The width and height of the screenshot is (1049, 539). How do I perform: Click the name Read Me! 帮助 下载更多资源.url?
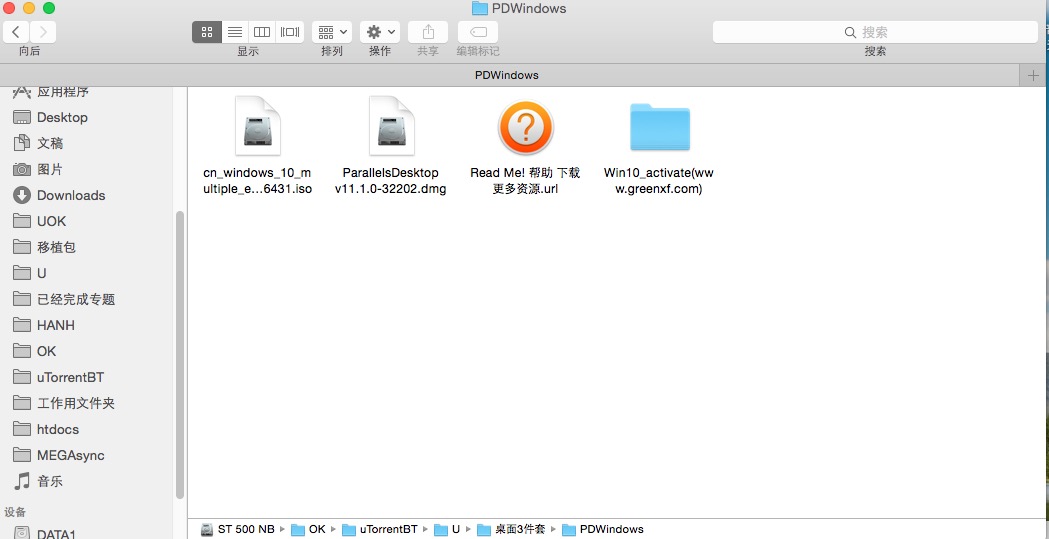coord(525,181)
